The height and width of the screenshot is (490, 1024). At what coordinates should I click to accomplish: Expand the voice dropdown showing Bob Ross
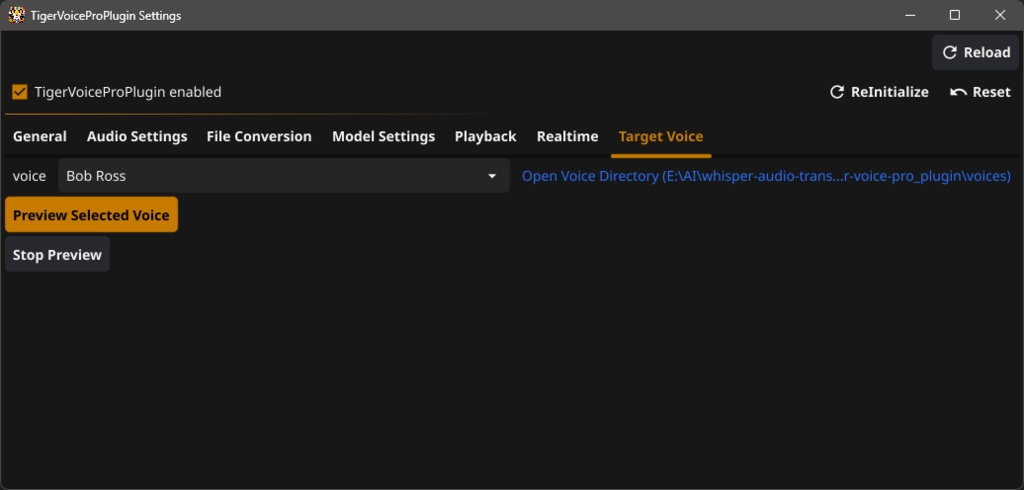coord(284,176)
